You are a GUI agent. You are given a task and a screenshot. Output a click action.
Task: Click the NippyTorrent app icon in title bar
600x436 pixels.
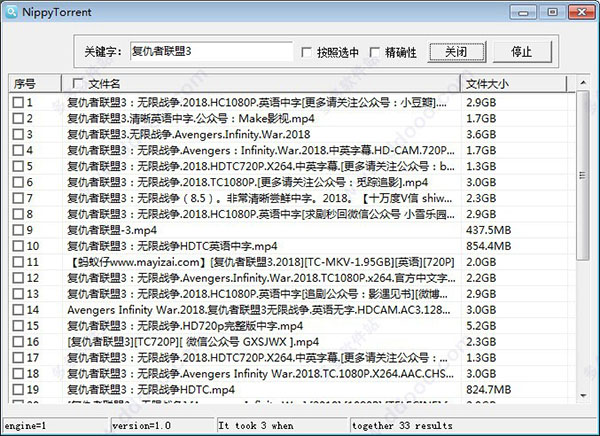[11, 12]
